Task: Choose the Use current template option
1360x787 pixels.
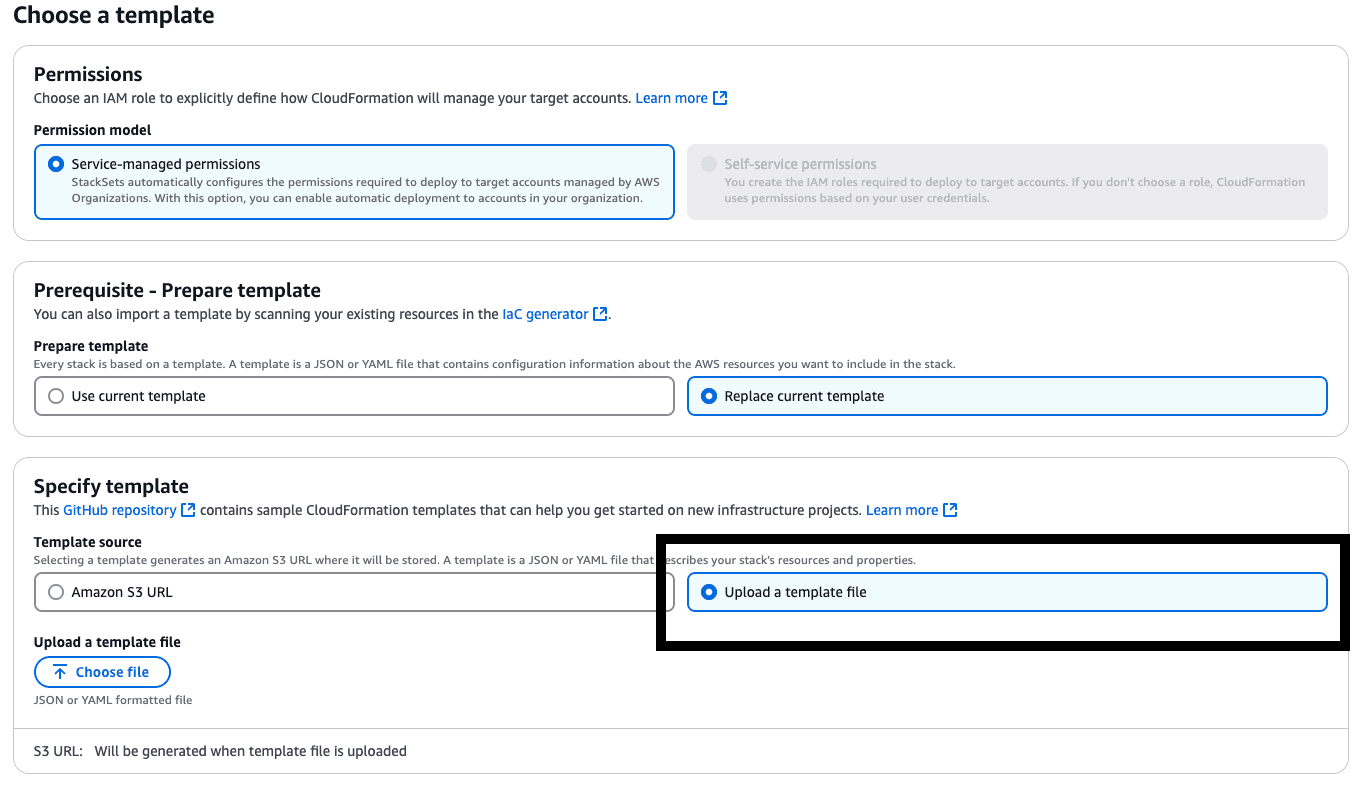Action: (x=56, y=396)
